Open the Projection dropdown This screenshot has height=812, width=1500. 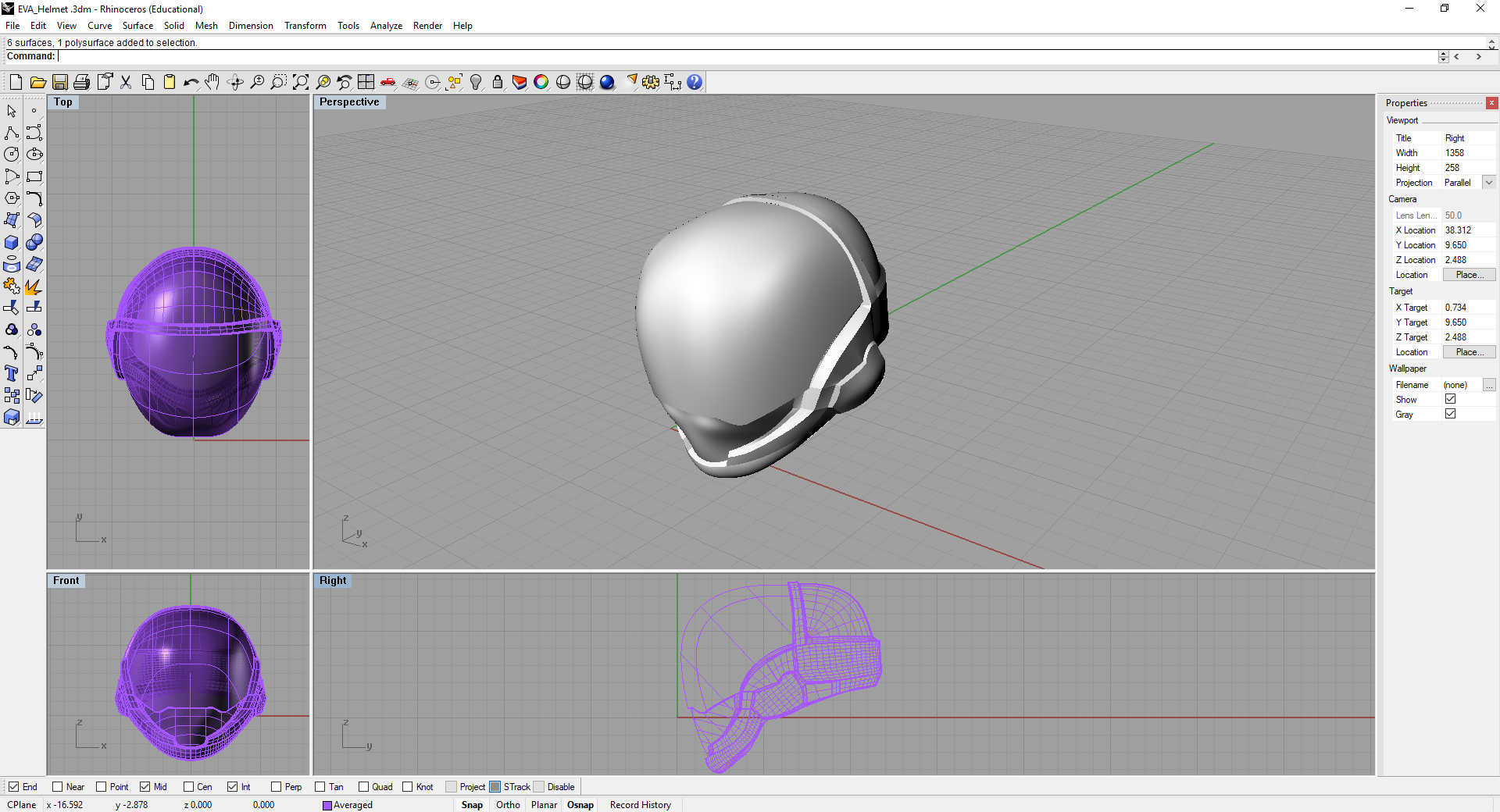click(x=1488, y=183)
